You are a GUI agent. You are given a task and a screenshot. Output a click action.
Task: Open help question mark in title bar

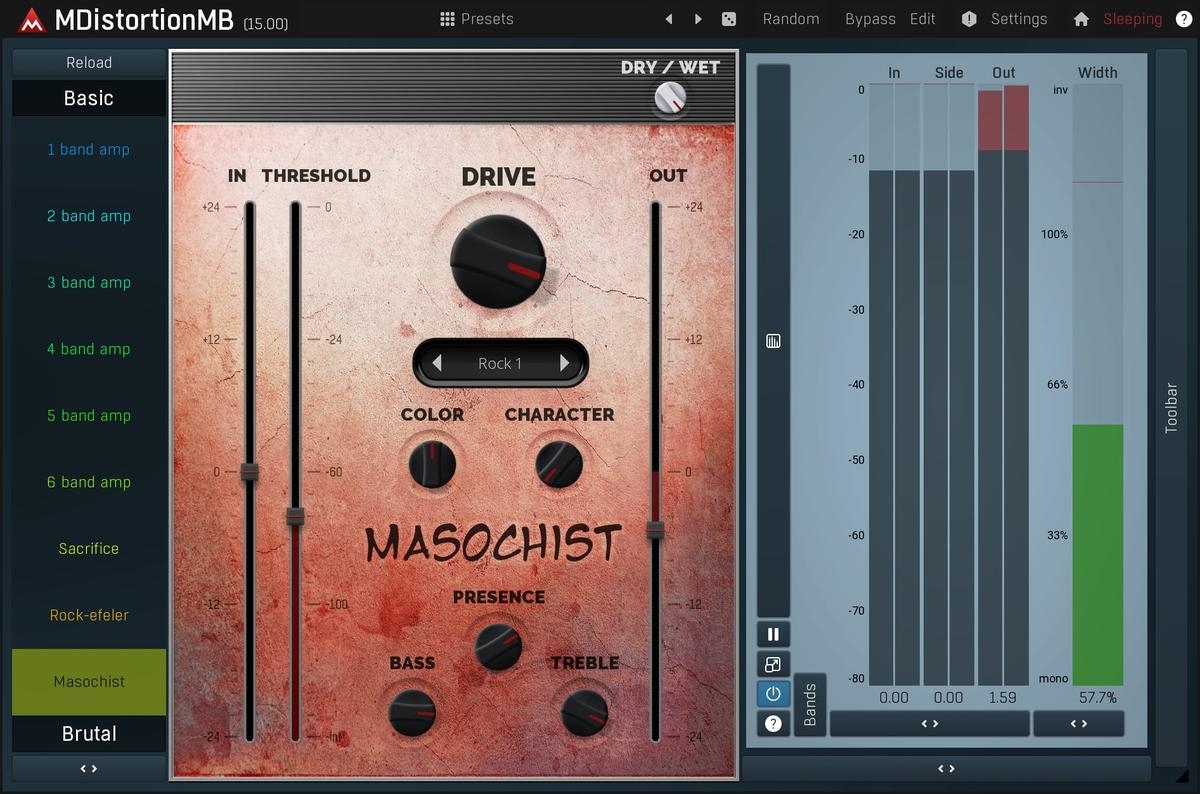1183,19
